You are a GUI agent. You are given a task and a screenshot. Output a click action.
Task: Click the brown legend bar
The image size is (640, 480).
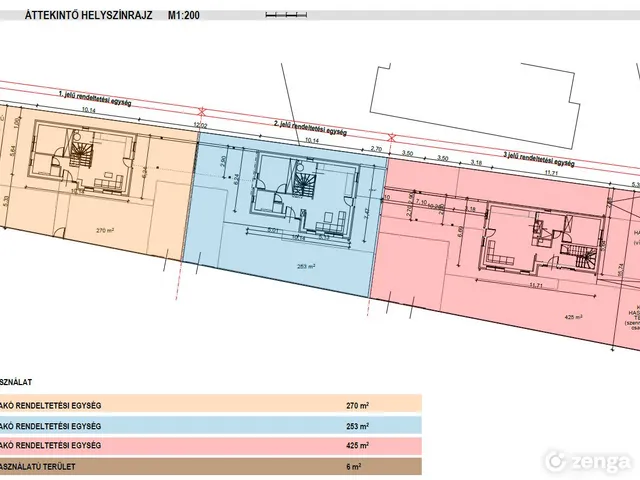211,466
